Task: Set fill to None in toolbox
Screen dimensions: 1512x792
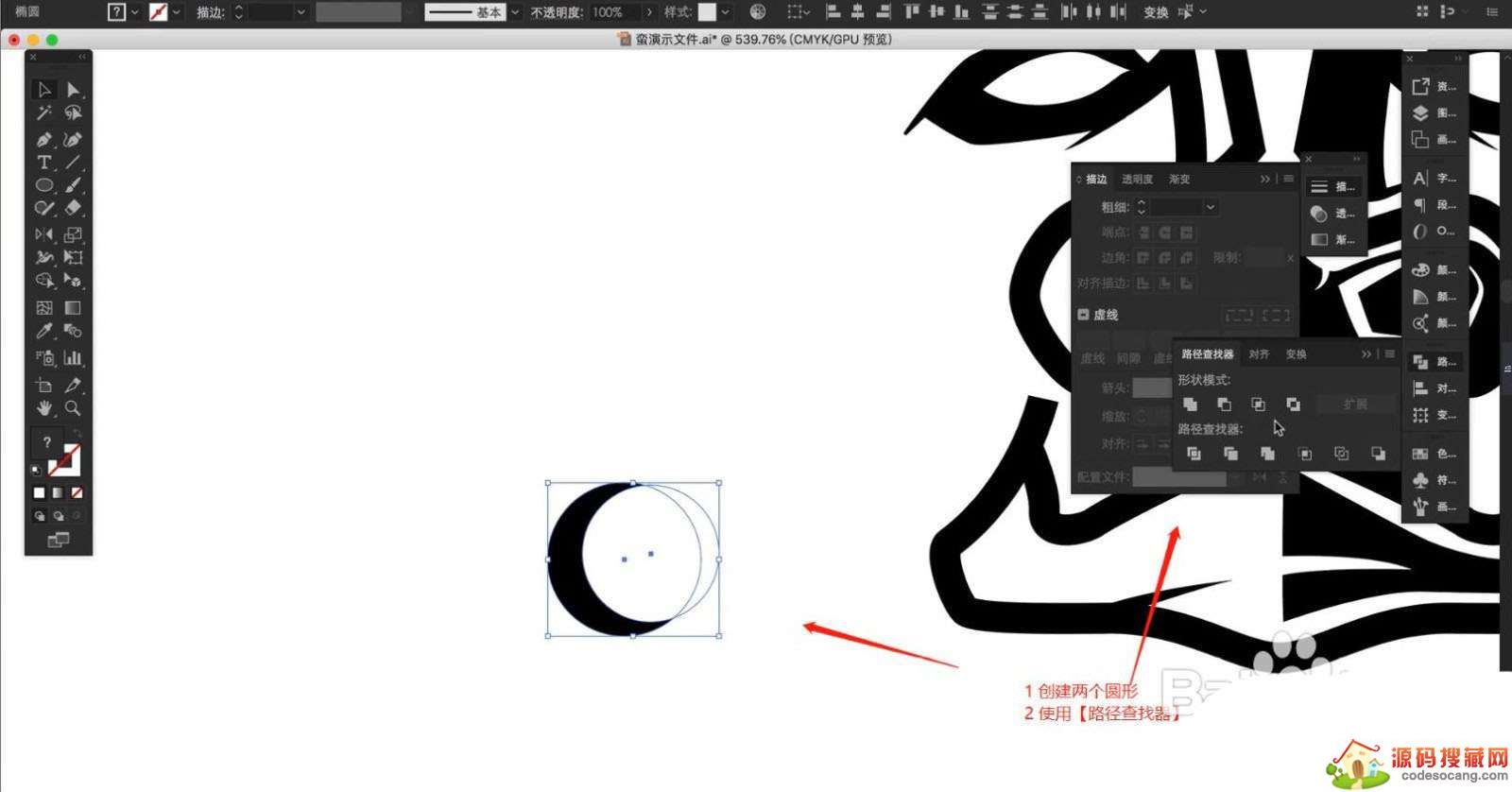Action: coord(77,492)
